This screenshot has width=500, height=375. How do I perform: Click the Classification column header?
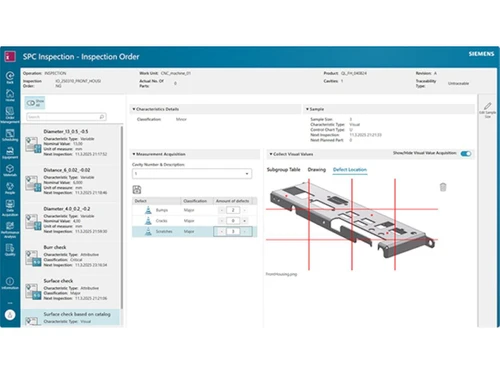coord(197,201)
